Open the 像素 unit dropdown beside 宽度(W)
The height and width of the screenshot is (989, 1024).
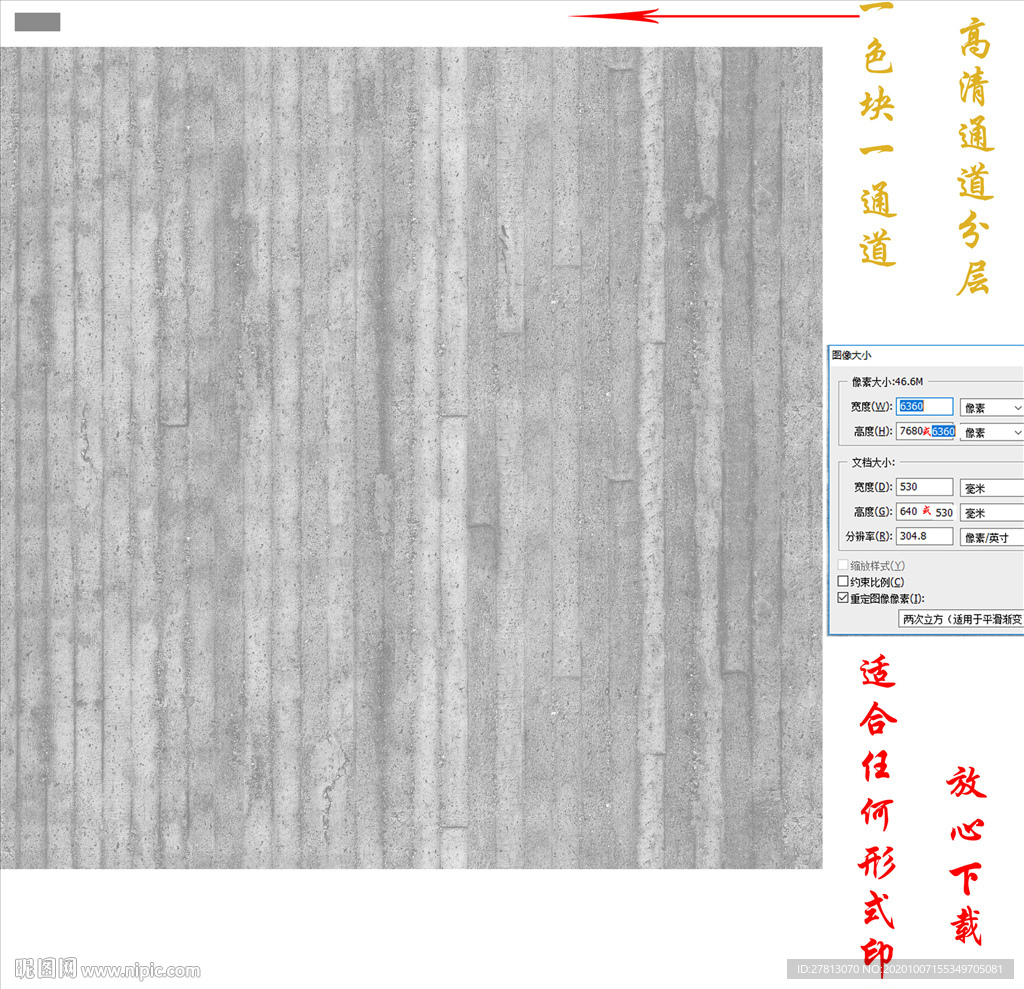click(x=991, y=408)
